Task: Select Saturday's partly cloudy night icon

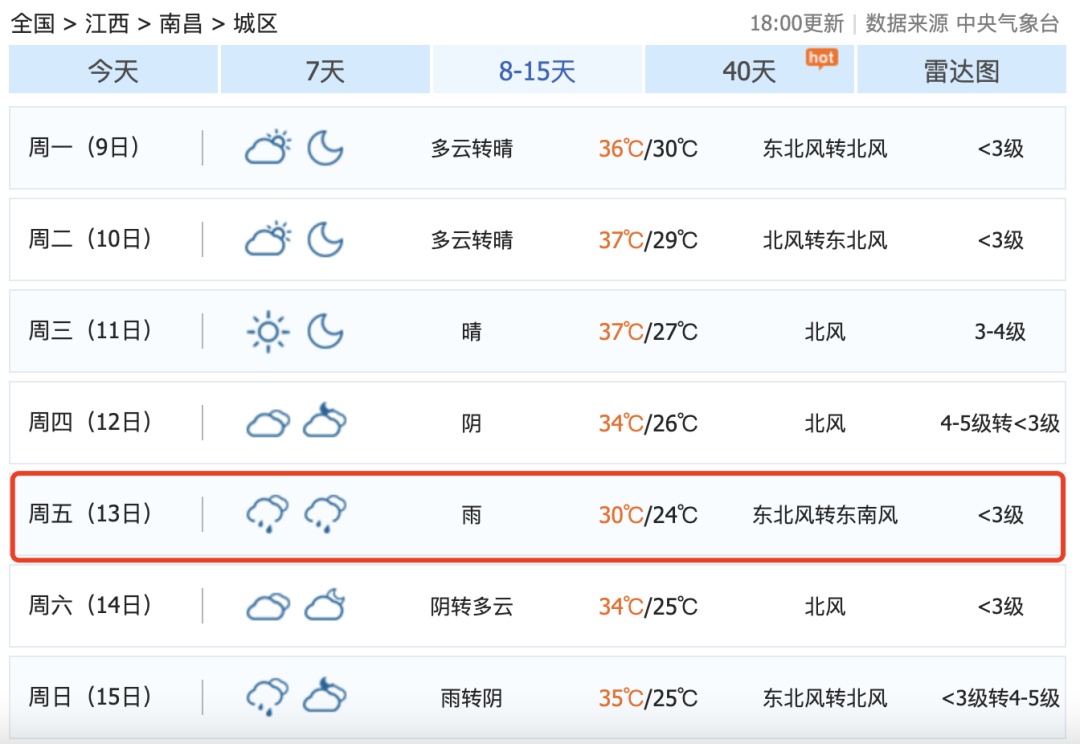Action: 323,605
